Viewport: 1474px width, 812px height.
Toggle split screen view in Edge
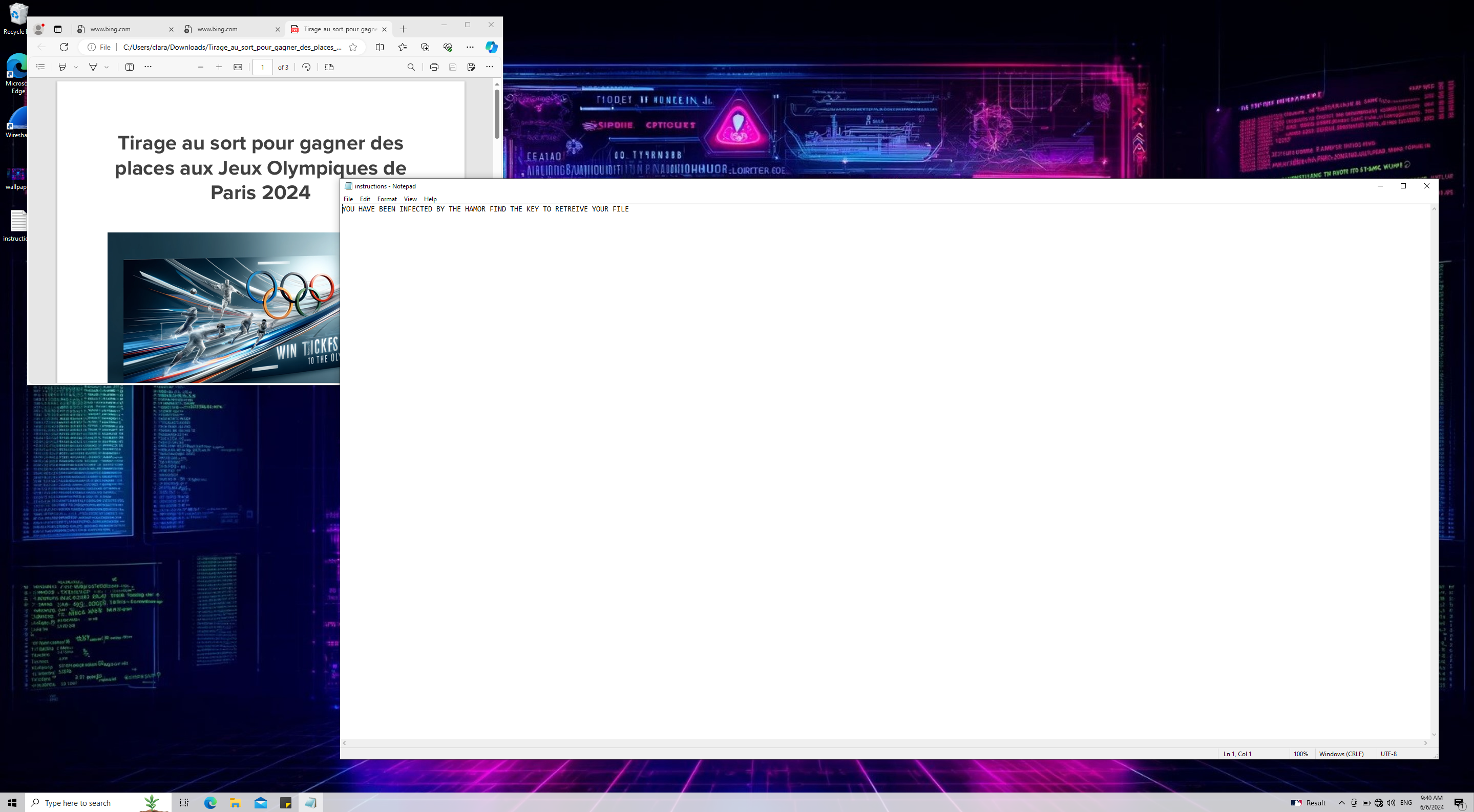[x=380, y=47]
